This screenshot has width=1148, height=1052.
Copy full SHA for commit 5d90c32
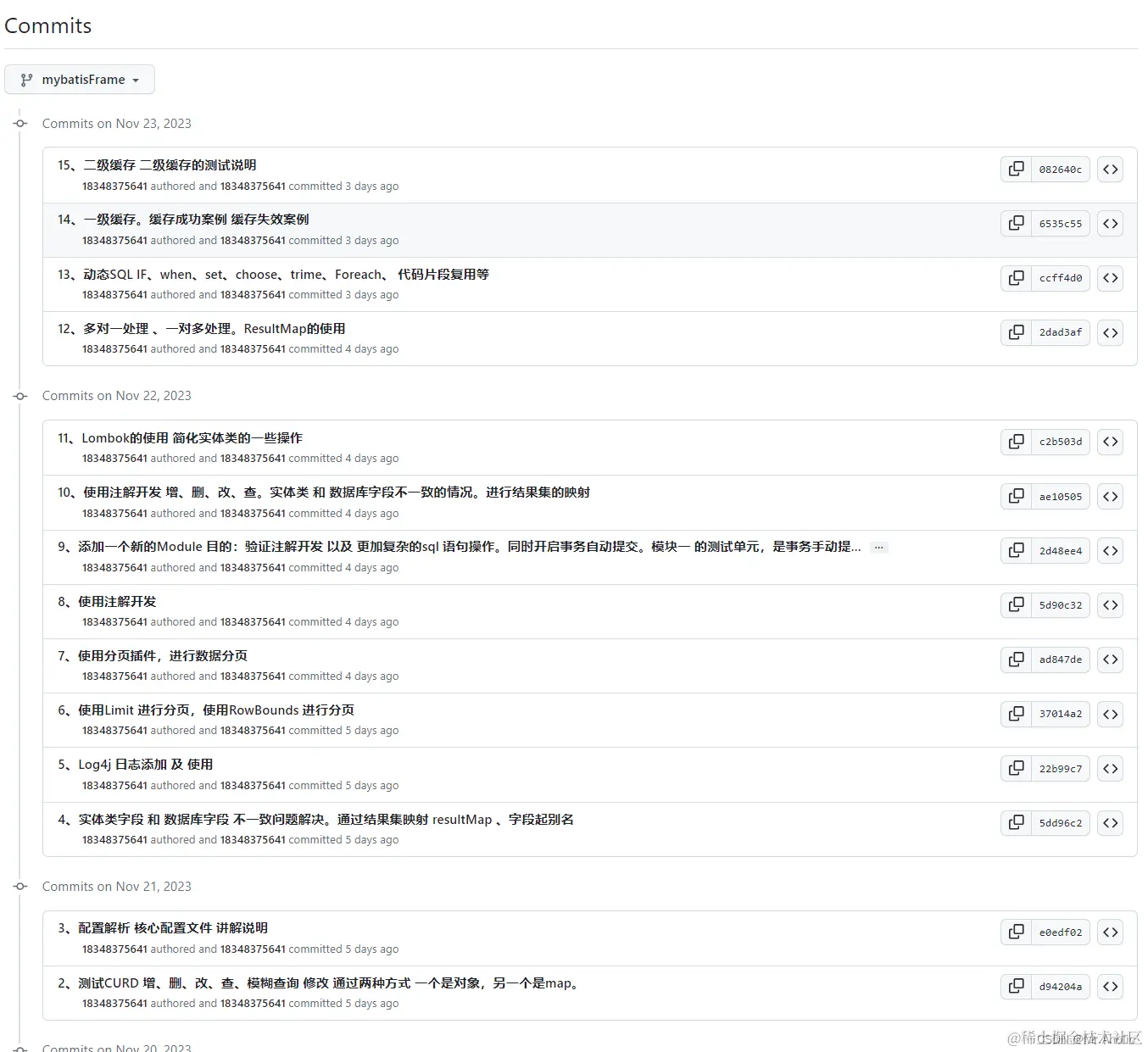tap(1016, 605)
